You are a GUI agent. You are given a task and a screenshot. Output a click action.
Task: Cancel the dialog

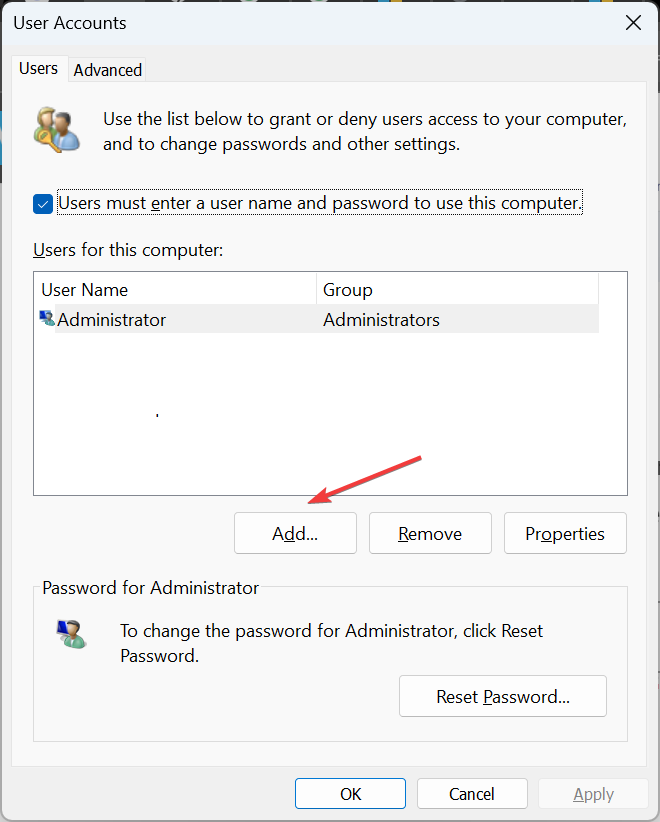coord(472,794)
